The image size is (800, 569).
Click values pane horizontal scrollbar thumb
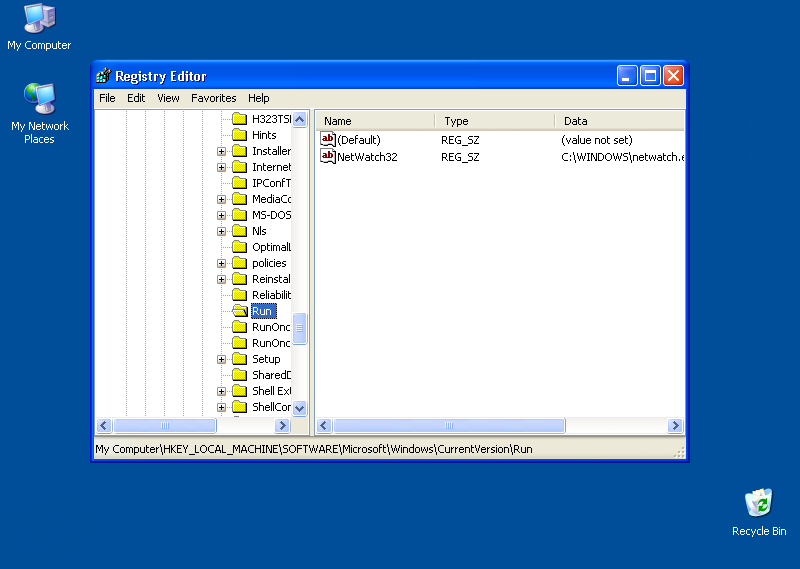(x=449, y=426)
